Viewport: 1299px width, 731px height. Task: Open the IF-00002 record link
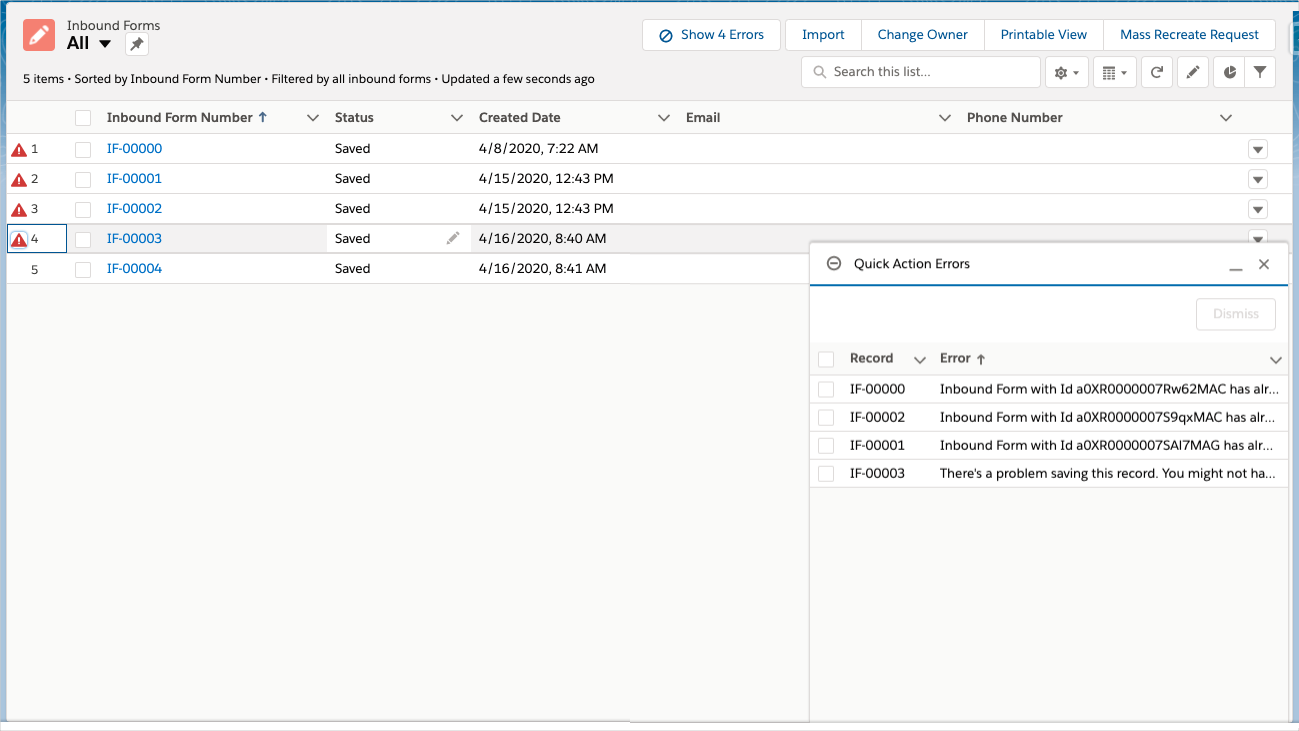coord(134,208)
